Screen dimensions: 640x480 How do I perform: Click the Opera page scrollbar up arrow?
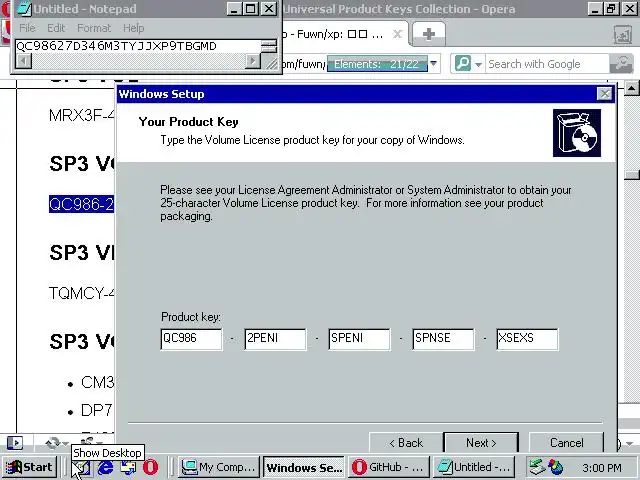pos(632,88)
